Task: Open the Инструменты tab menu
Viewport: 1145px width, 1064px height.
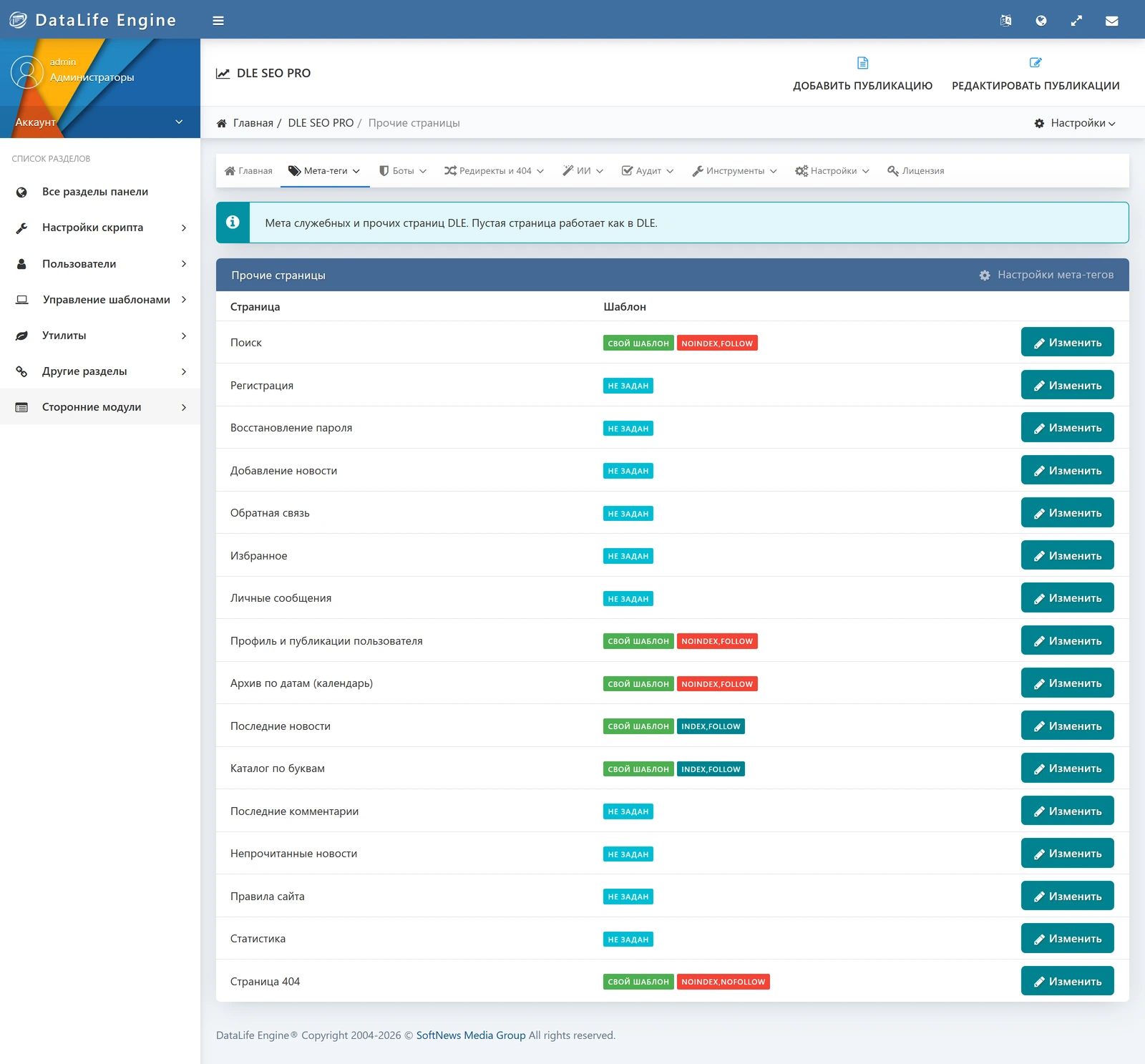Action: 734,171
